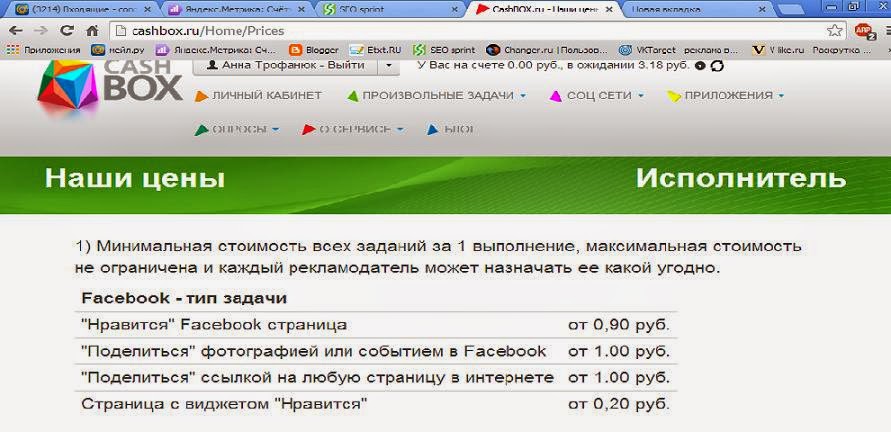Expand the arrow beside Анна Трофанюк - Выйти
891x432 pixels.
coord(389,65)
